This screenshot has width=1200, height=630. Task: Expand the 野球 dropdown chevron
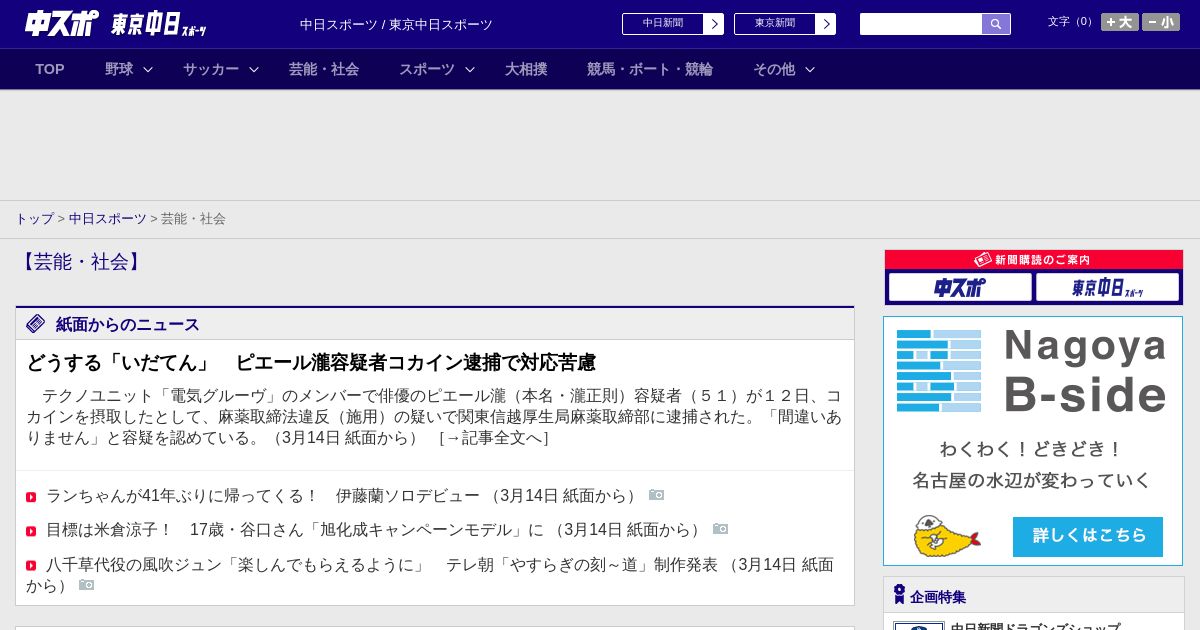148,69
